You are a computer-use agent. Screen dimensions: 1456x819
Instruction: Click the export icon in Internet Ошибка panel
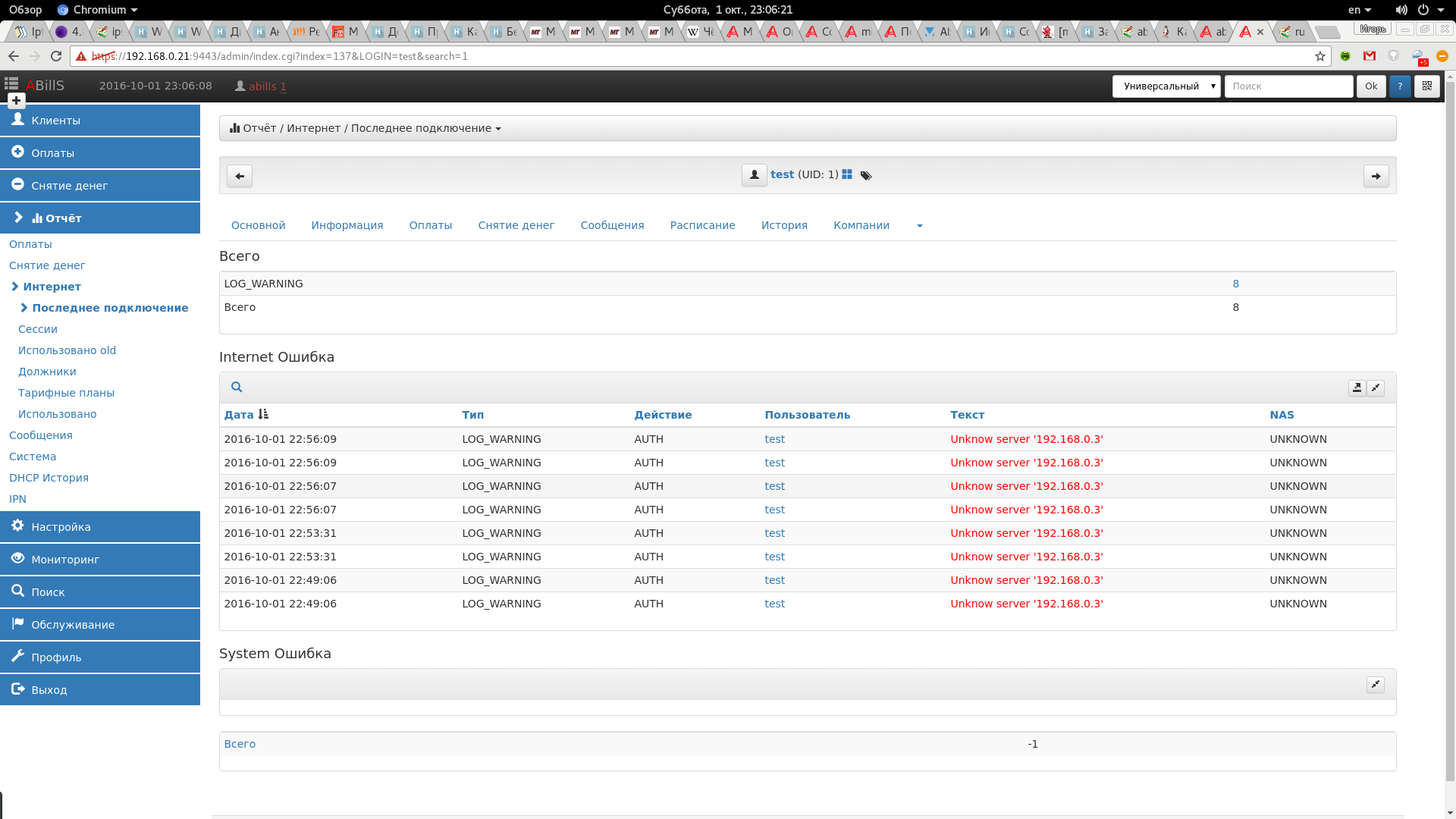1357,388
